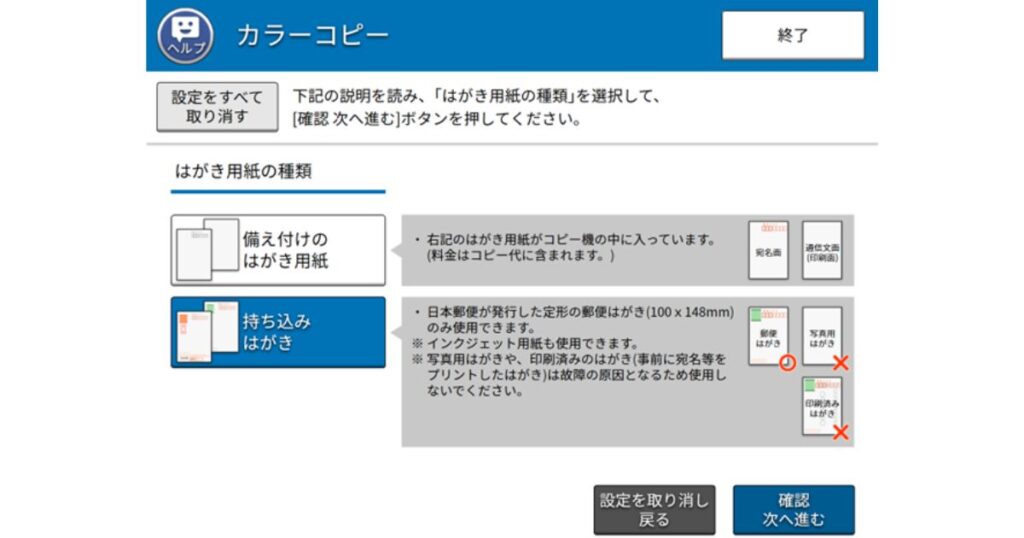Click the カラーコピー title text

click(x=313, y=35)
